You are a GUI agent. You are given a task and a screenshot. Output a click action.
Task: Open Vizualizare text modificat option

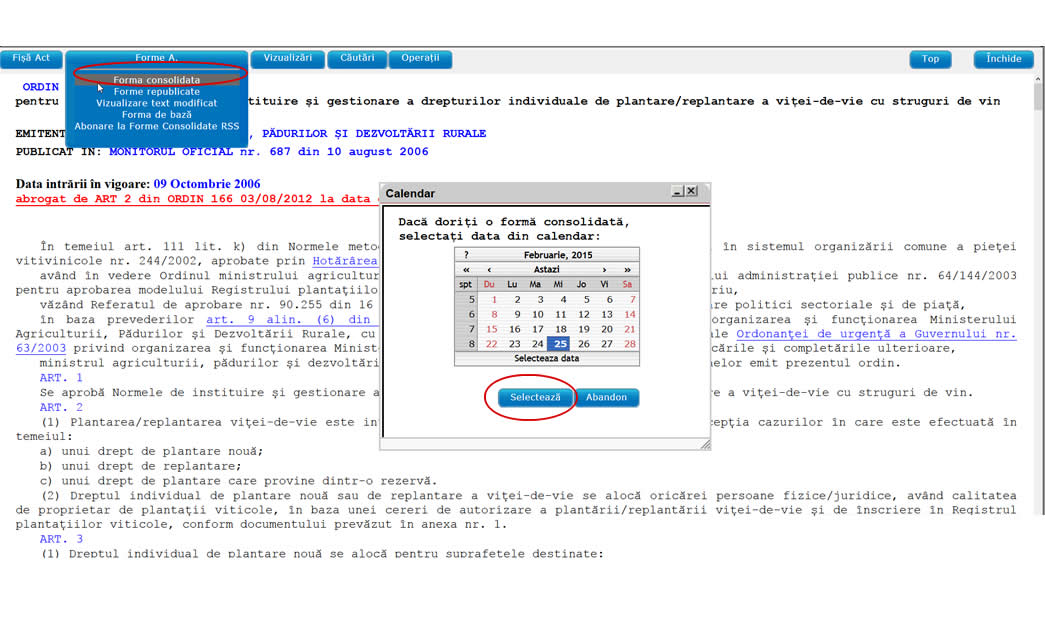click(x=155, y=102)
